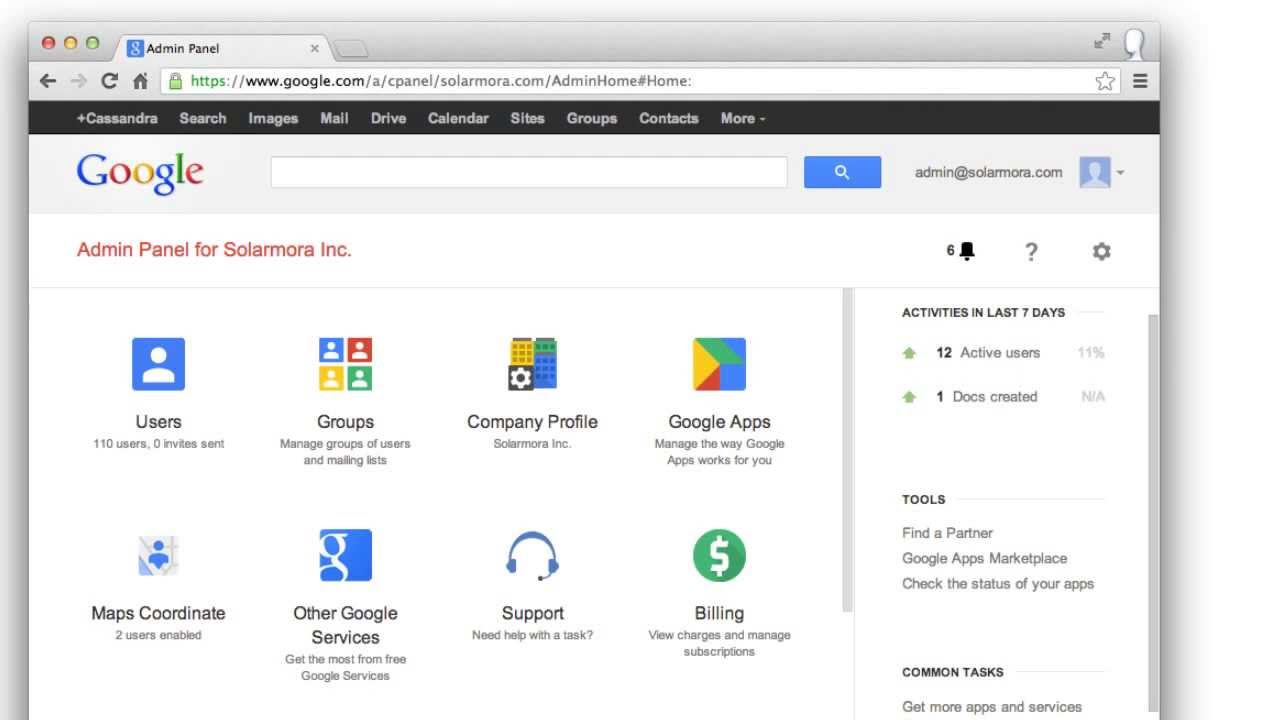The image size is (1280, 720).
Task: Open the Chrome hamburger menu
Action: pyautogui.click(x=1140, y=81)
